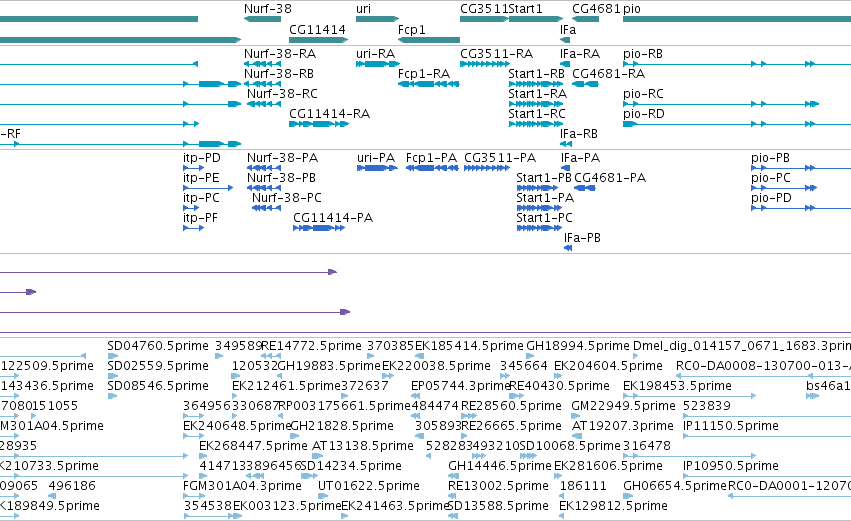Click the uri-PA protein label

pos(376,158)
